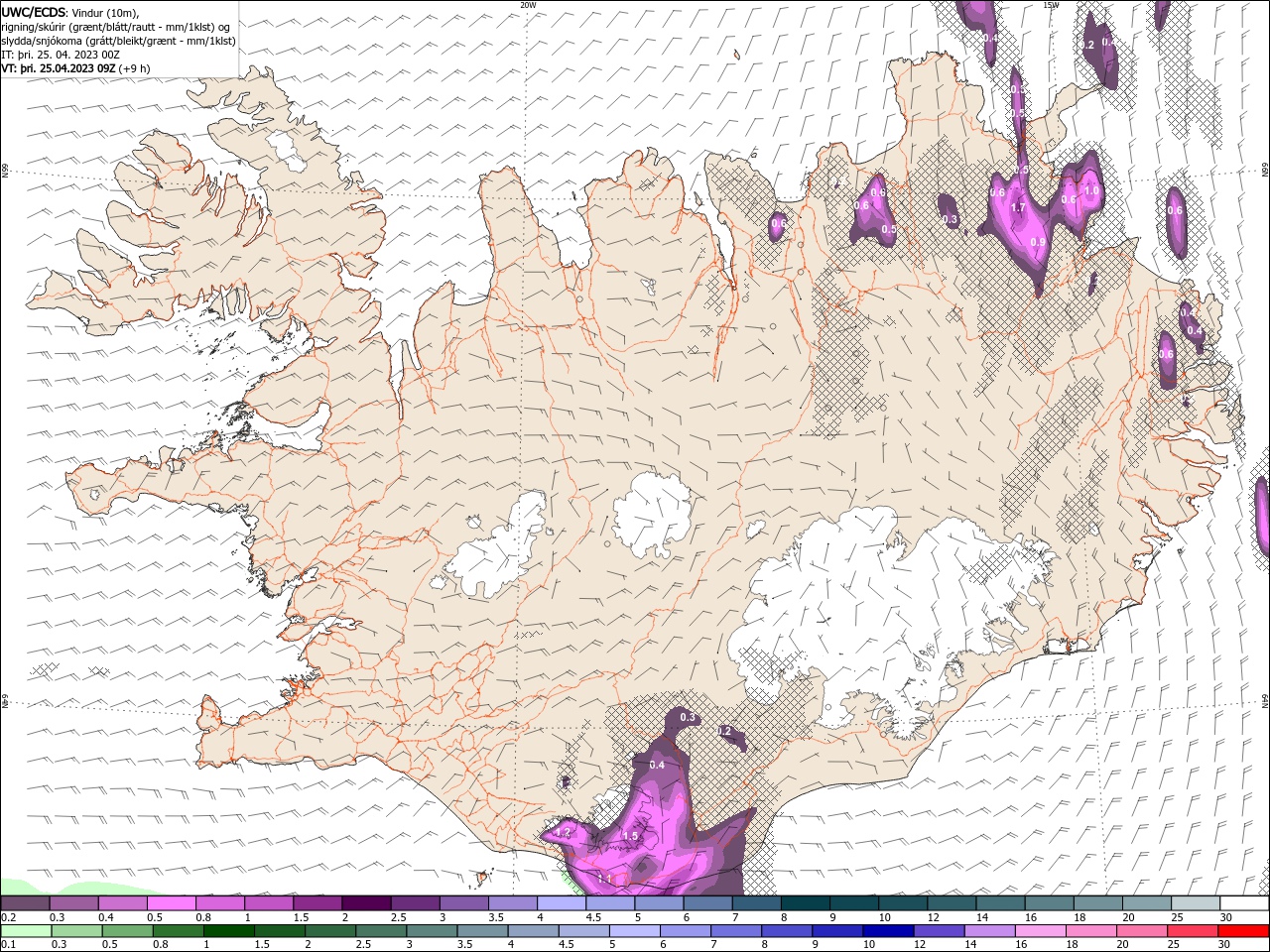This screenshot has height=952, width=1270.
Task: Click the UWC/ECDS title text
Action: (34, 12)
